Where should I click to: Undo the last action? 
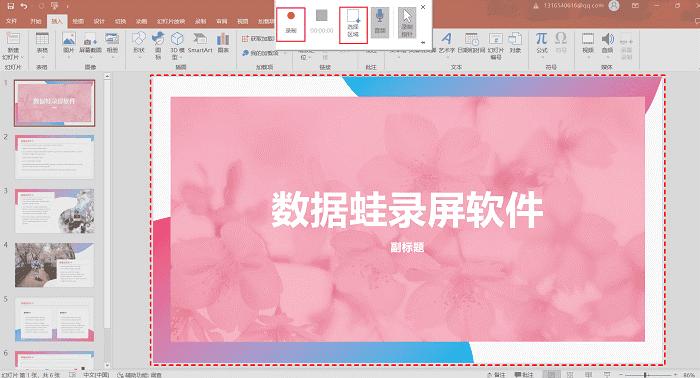tap(24, 6)
